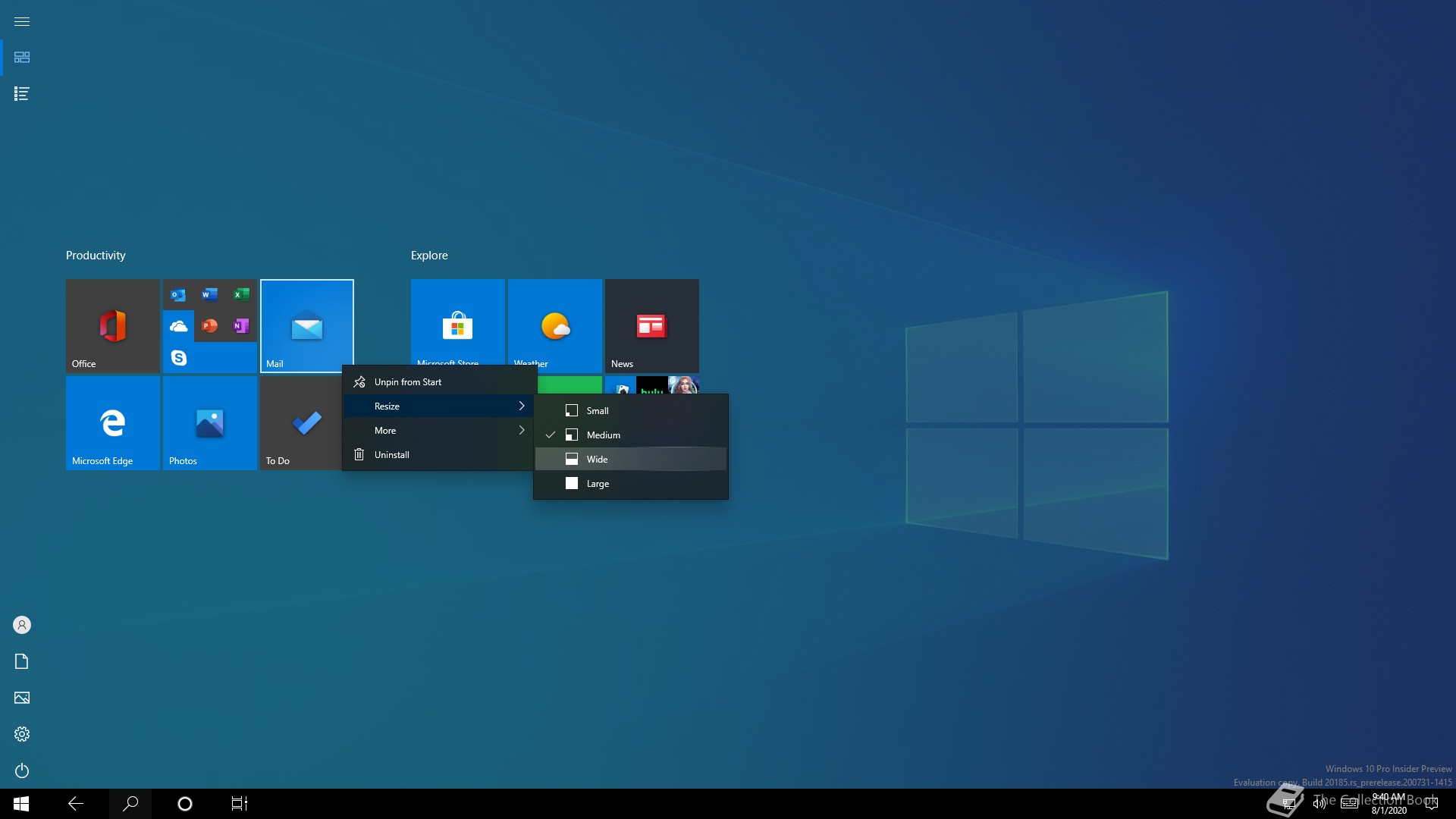The width and height of the screenshot is (1456, 819).
Task: Click the Explore group heading
Action: [x=429, y=256]
